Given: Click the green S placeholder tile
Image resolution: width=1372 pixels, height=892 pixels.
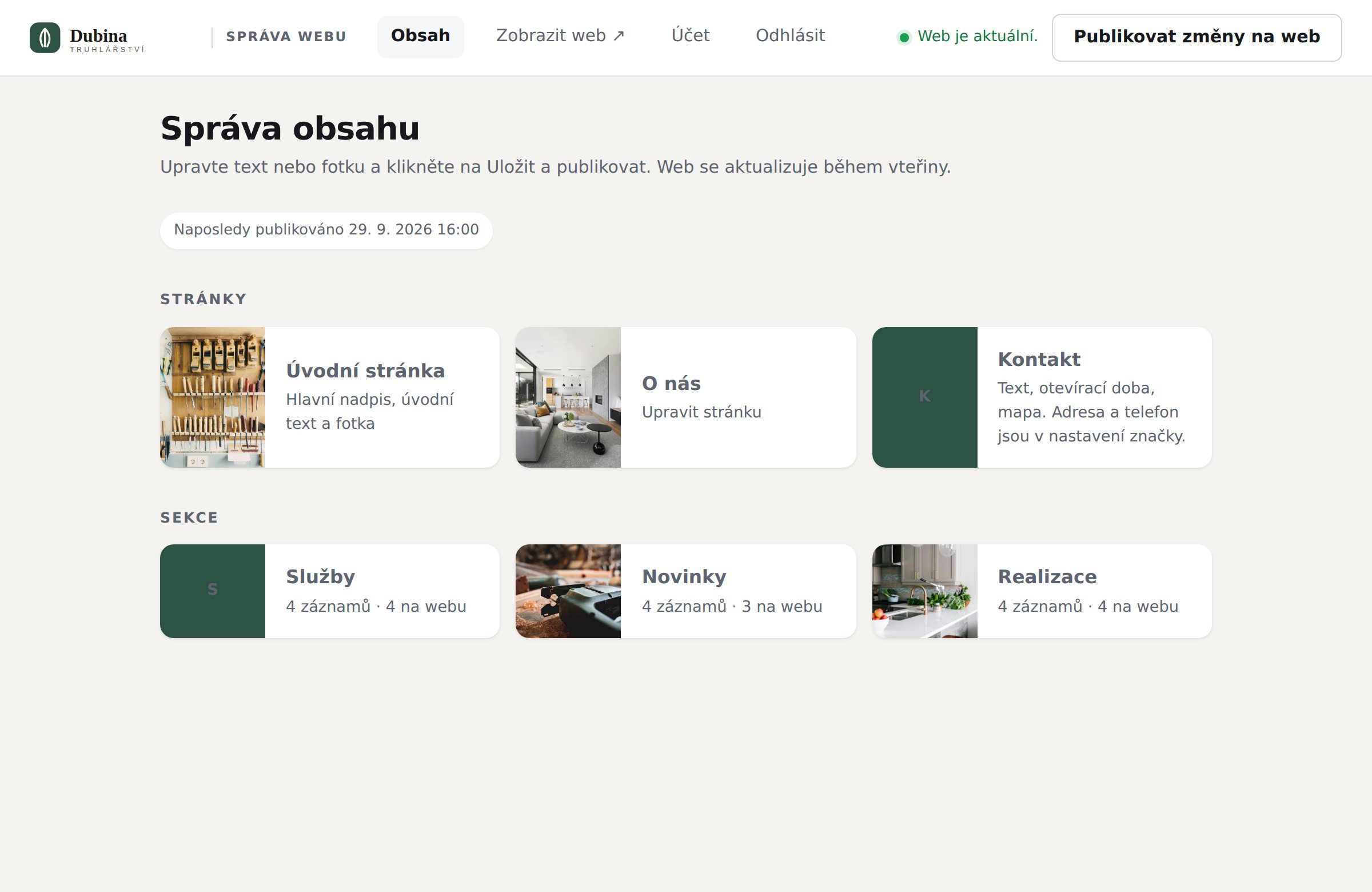Looking at the screenshot, I should click(213, 591).
